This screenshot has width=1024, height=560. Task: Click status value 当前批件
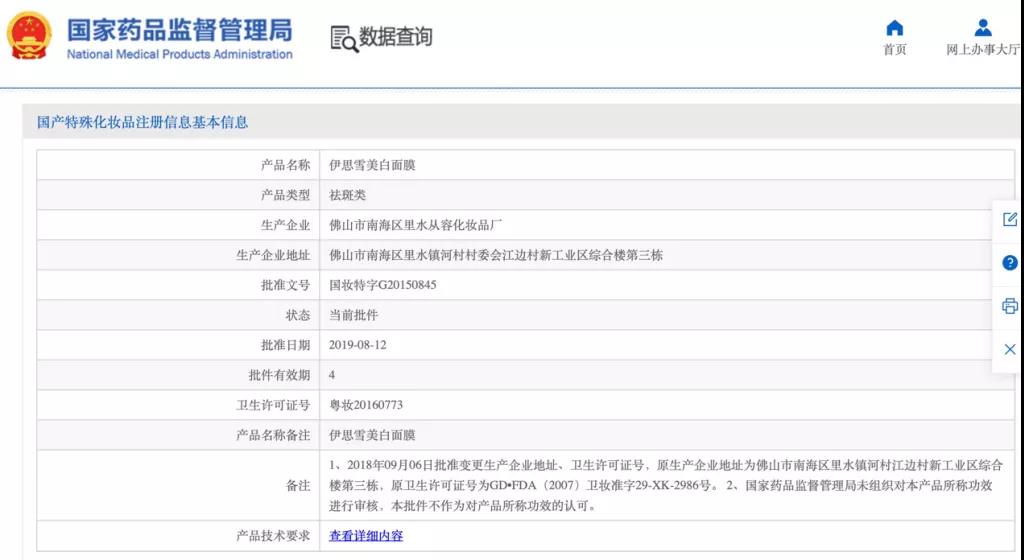pos(353,315)
